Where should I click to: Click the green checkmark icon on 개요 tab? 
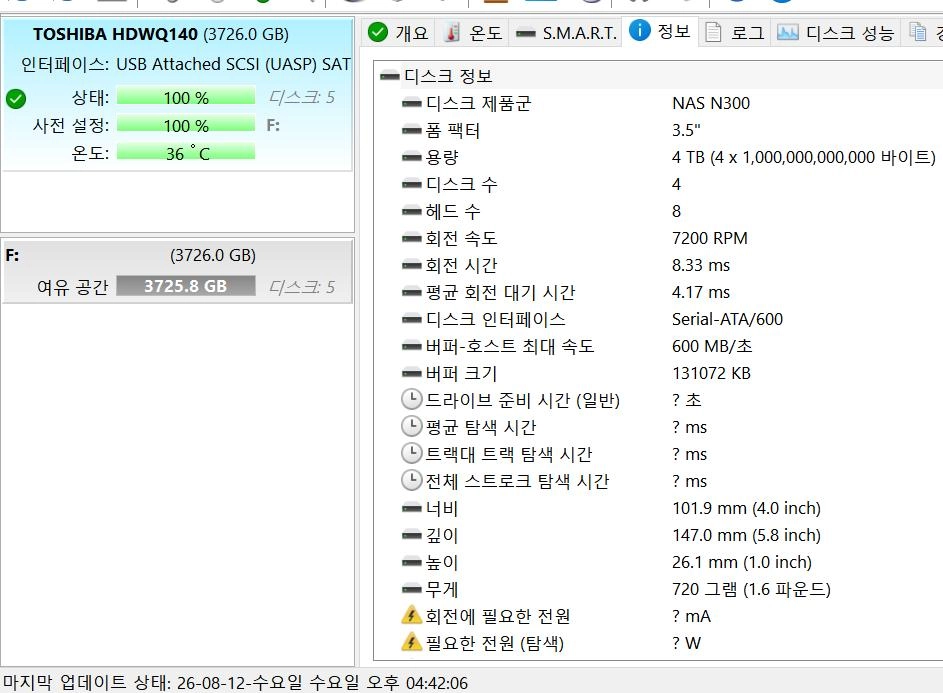pos(378,32)
